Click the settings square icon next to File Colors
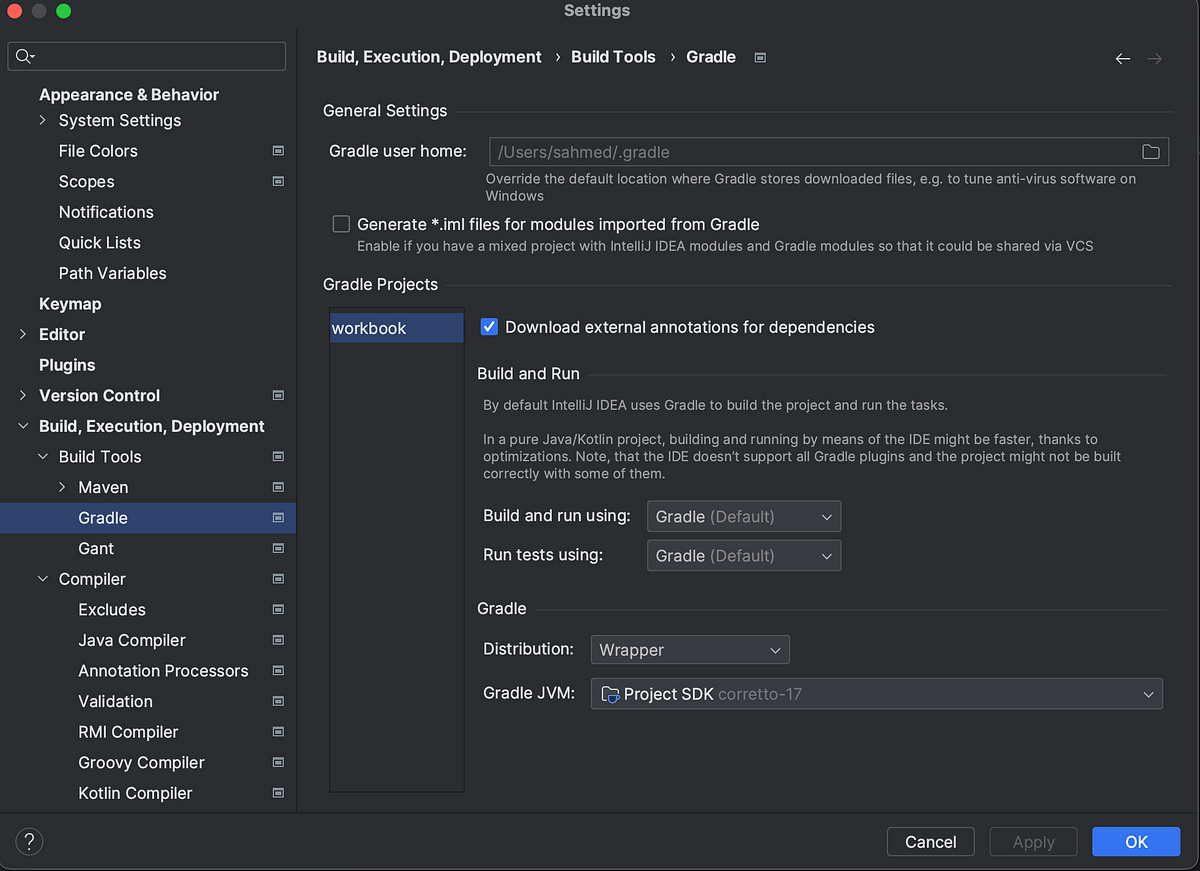Image resolution: width=1200 pixels, height=871 pixels. tap(277, 150)
